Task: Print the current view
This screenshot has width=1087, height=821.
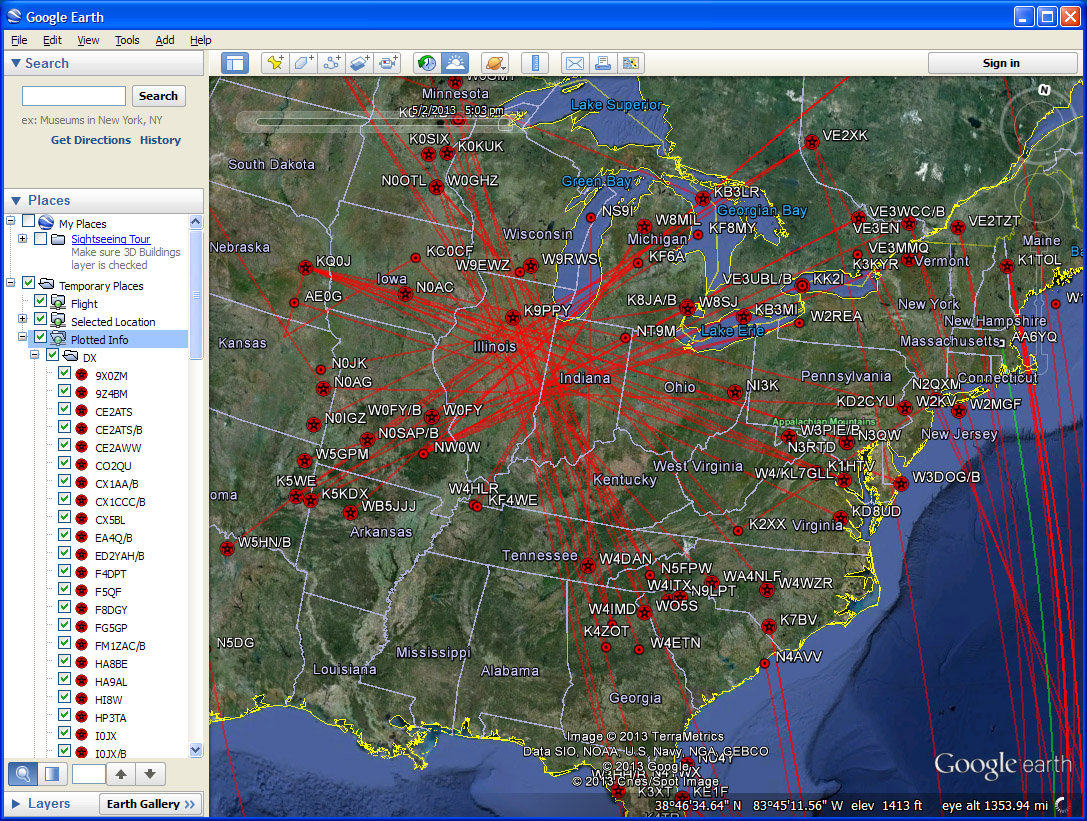Action: point(602,63)
